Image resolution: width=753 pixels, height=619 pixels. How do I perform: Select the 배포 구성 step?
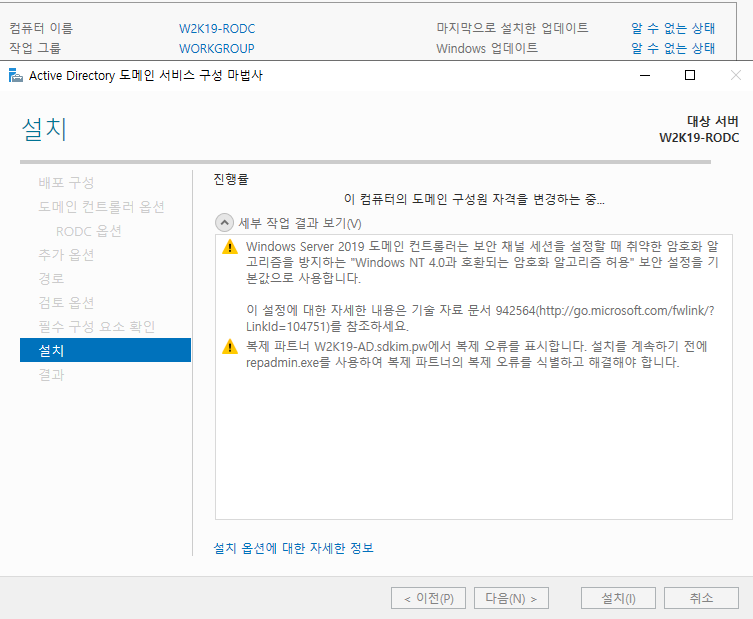click(x=66, y=182)
